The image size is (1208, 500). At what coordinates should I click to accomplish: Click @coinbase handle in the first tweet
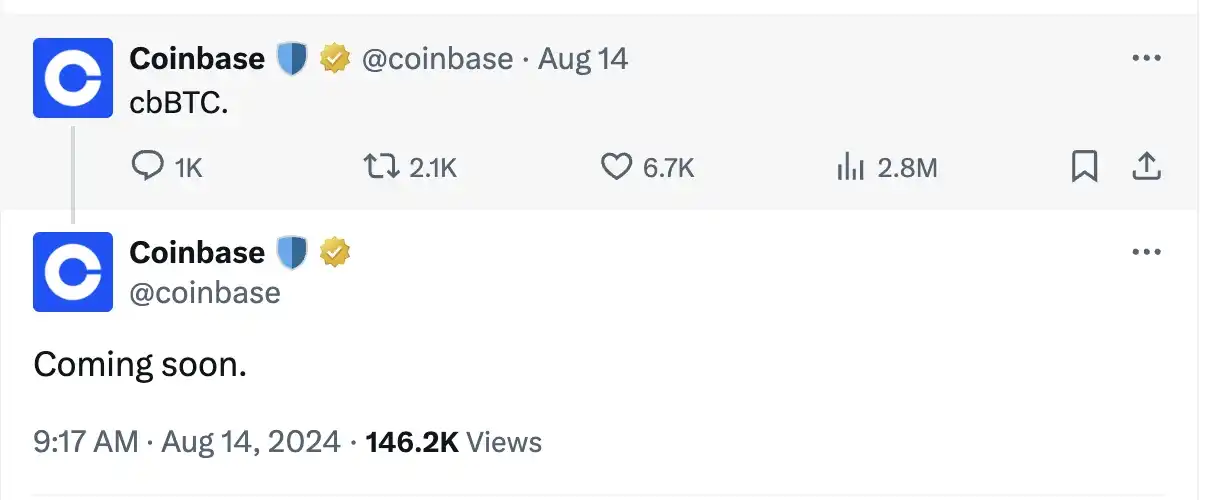click(x=436, y=59)
